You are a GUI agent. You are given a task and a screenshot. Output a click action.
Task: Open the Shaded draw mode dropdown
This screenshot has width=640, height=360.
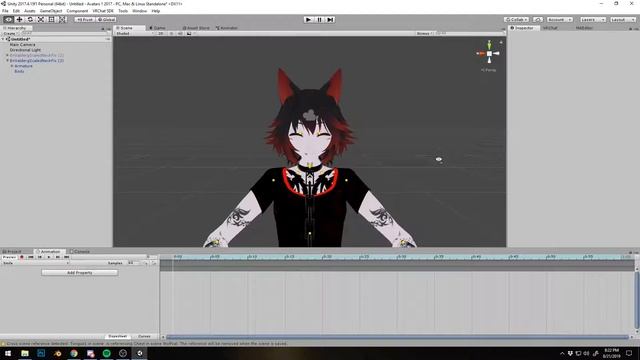pos(135,33)
